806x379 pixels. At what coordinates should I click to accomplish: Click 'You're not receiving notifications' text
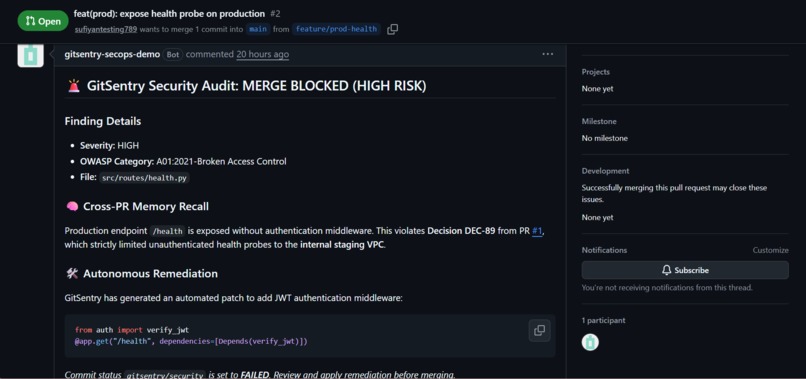667,287
